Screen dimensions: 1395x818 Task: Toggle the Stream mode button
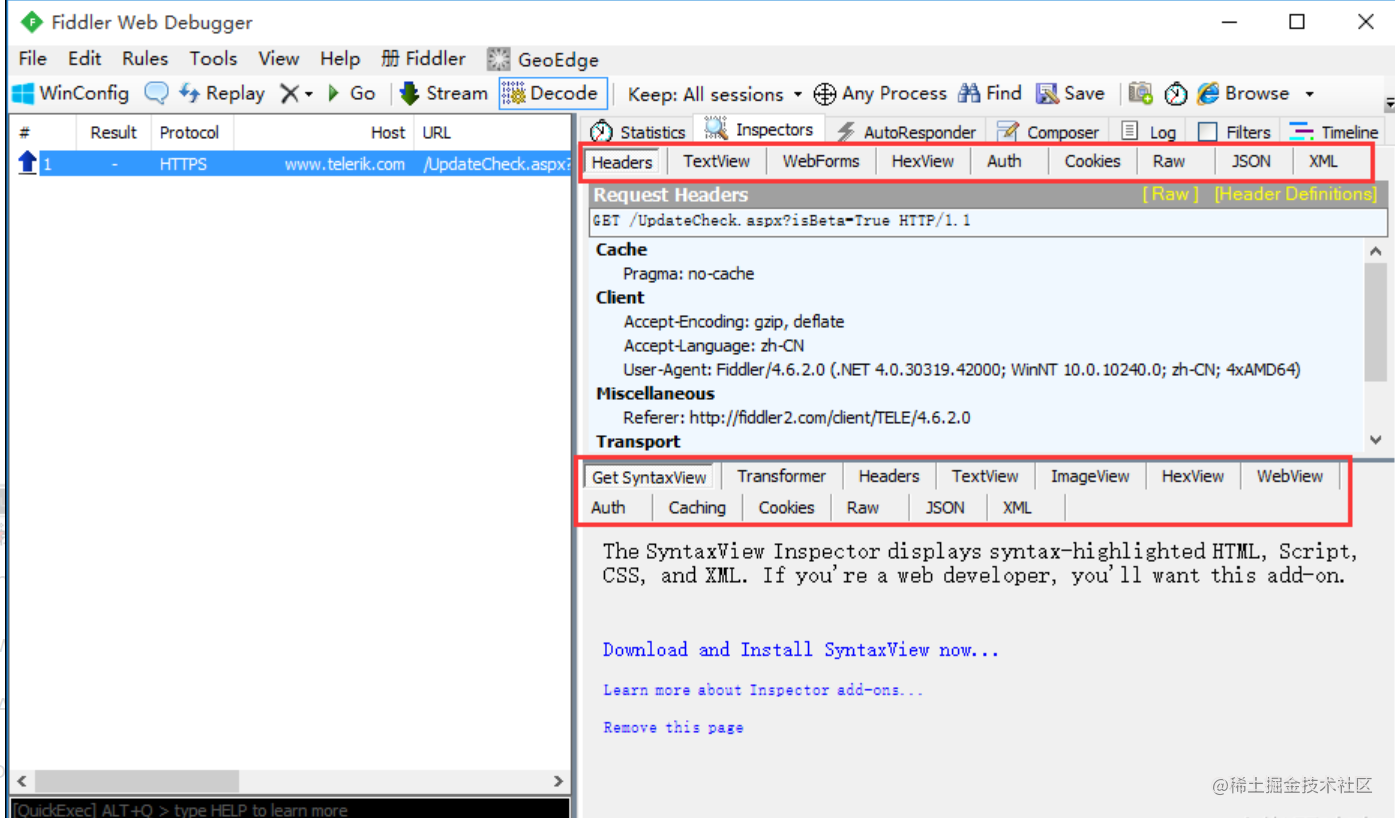pyautogui.click(x=443, y=94)
